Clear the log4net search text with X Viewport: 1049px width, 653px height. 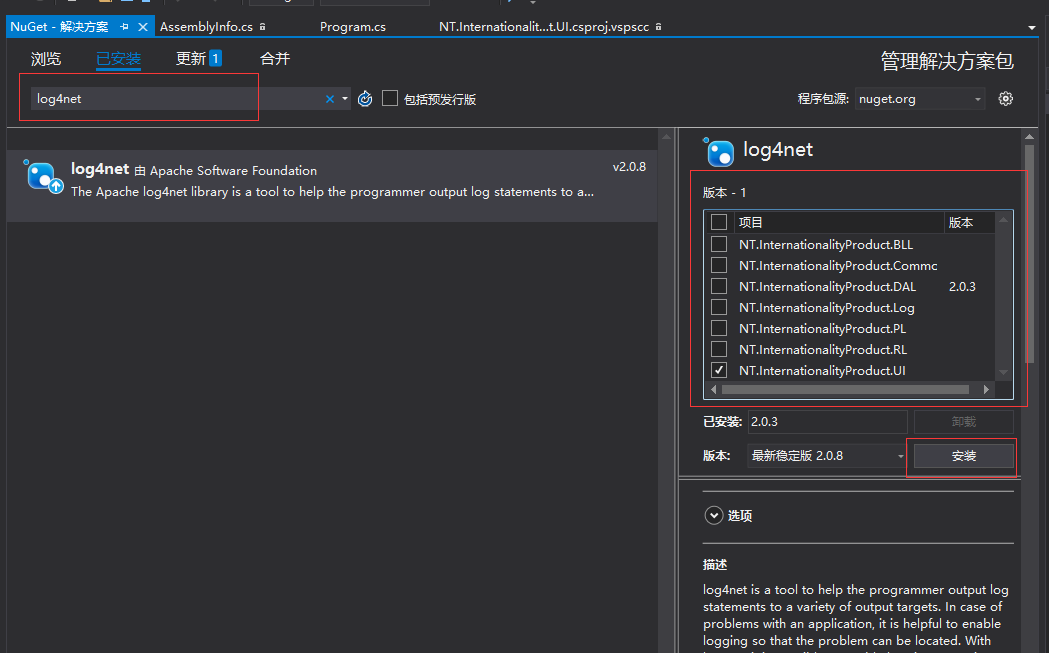click(330, 99)
